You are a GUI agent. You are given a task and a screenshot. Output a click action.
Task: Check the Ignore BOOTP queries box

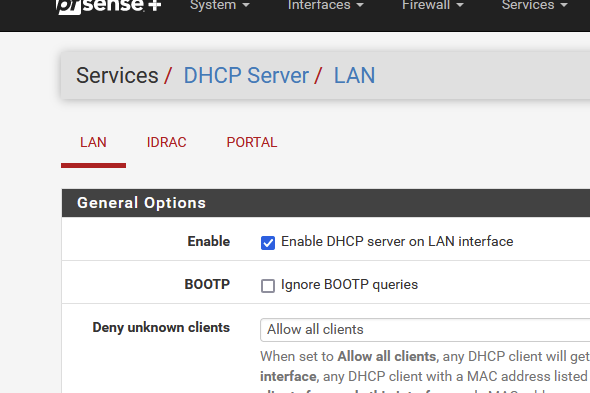[268, 286]
